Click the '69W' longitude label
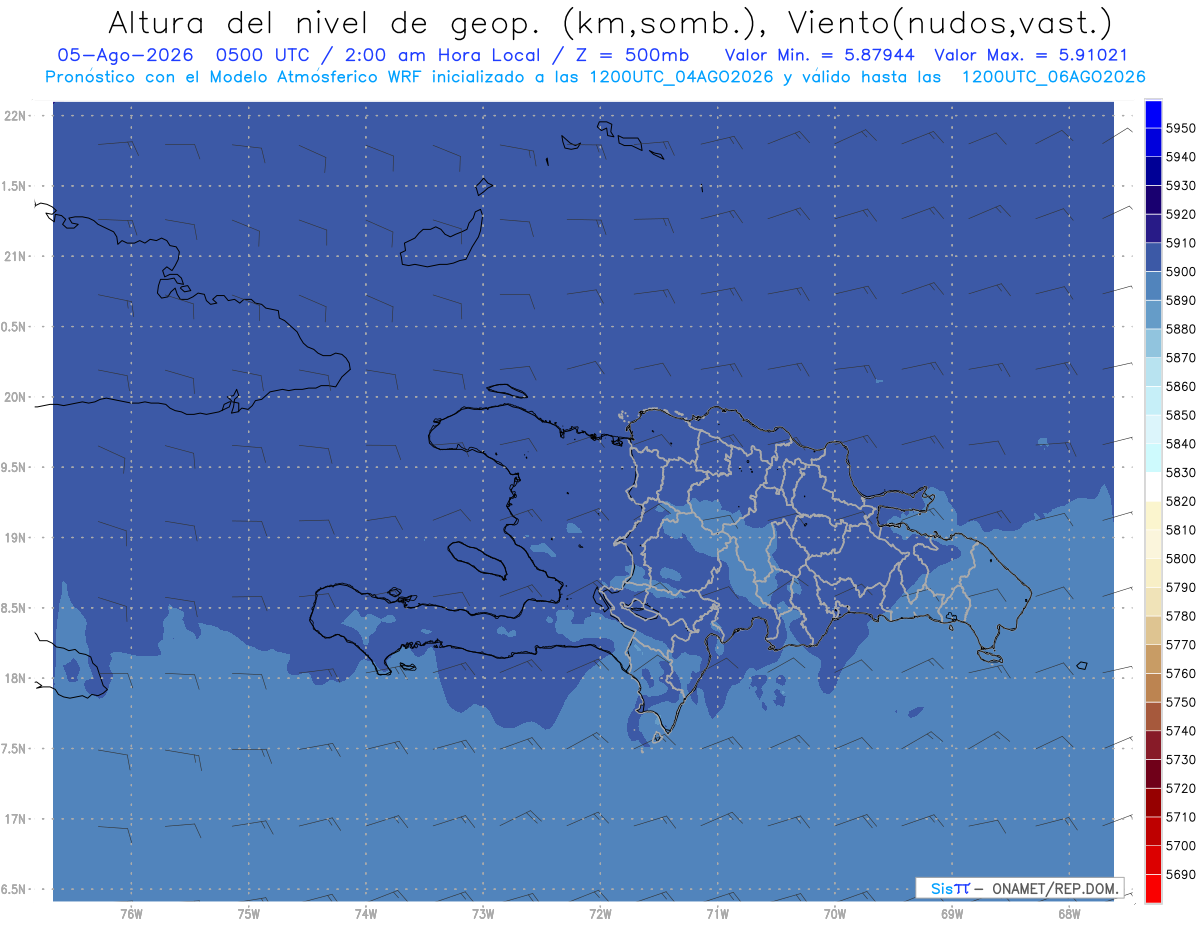Viewport: 1200px width, 927px height. (x=951, y=913)
